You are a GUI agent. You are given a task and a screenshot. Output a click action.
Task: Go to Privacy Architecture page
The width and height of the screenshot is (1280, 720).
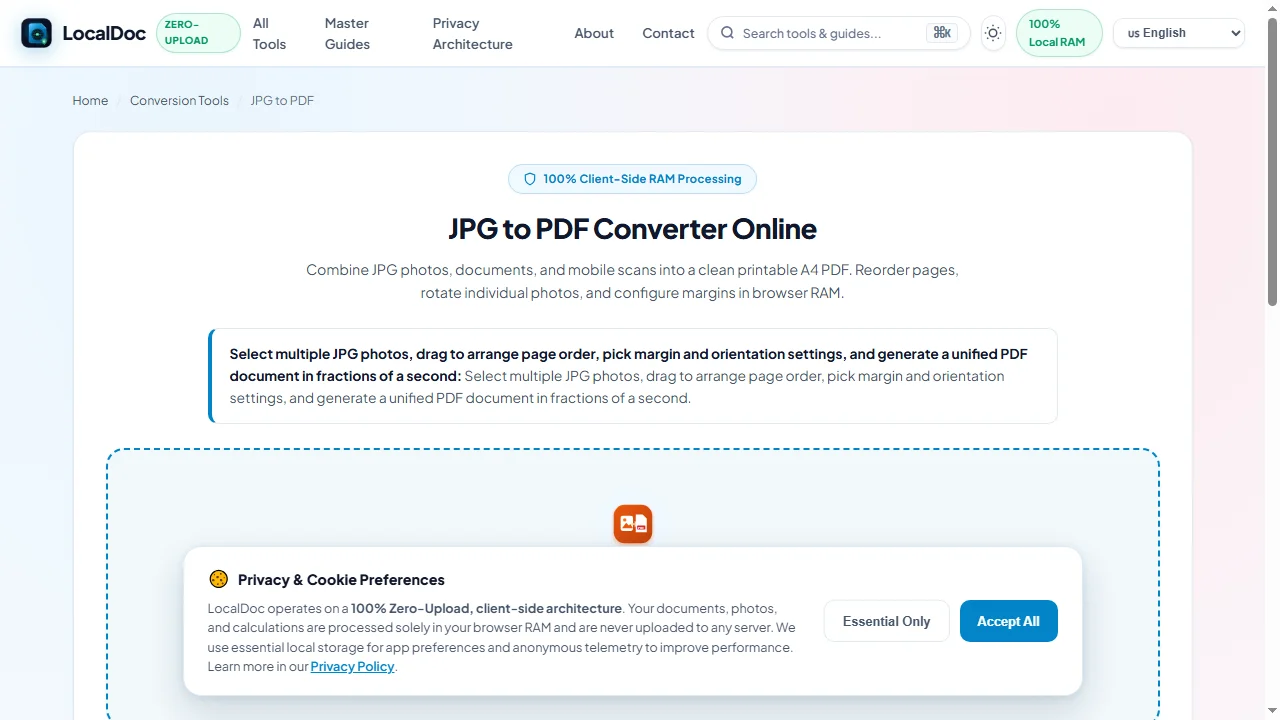(472, 33)
